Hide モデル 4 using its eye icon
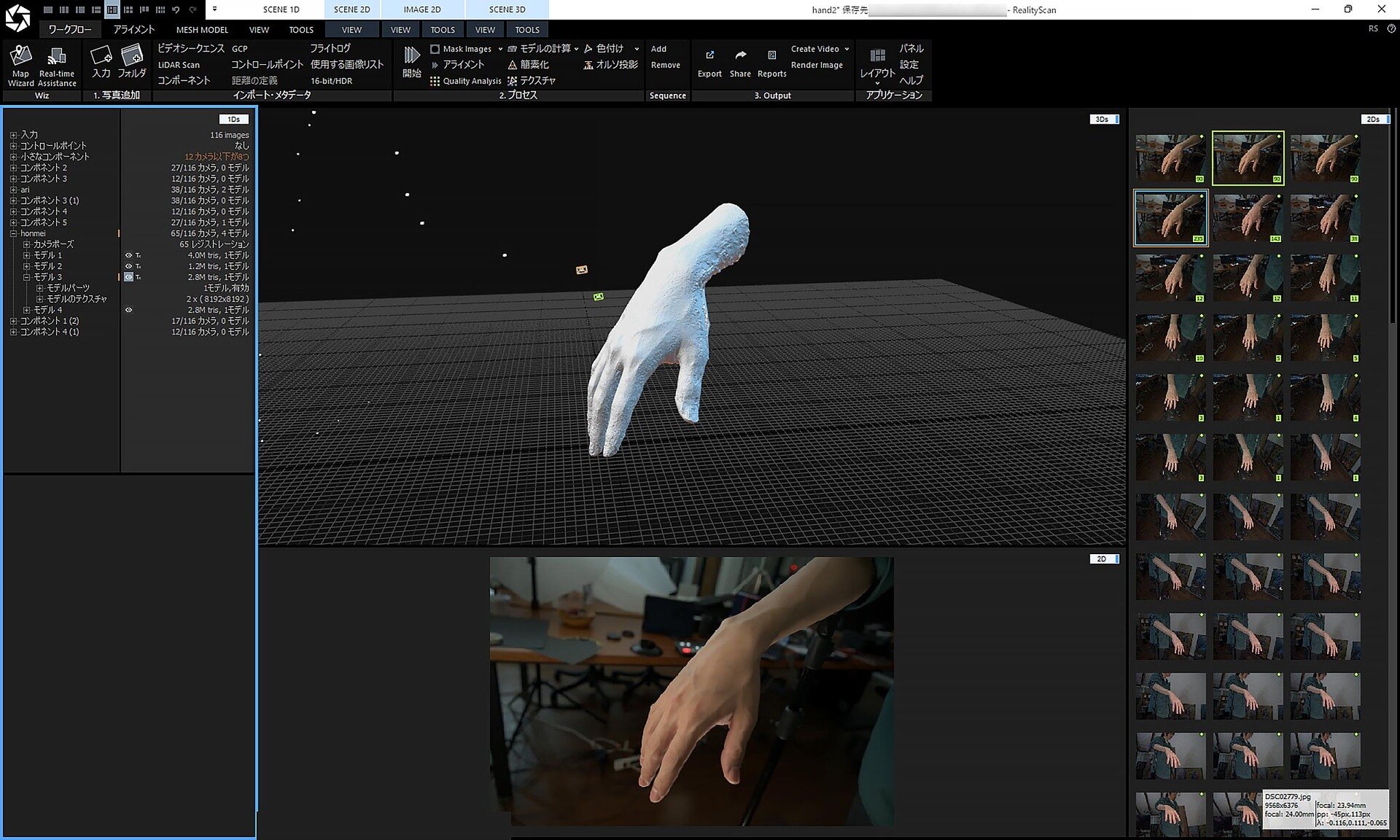1400x840 pixels. pos(128,310)
